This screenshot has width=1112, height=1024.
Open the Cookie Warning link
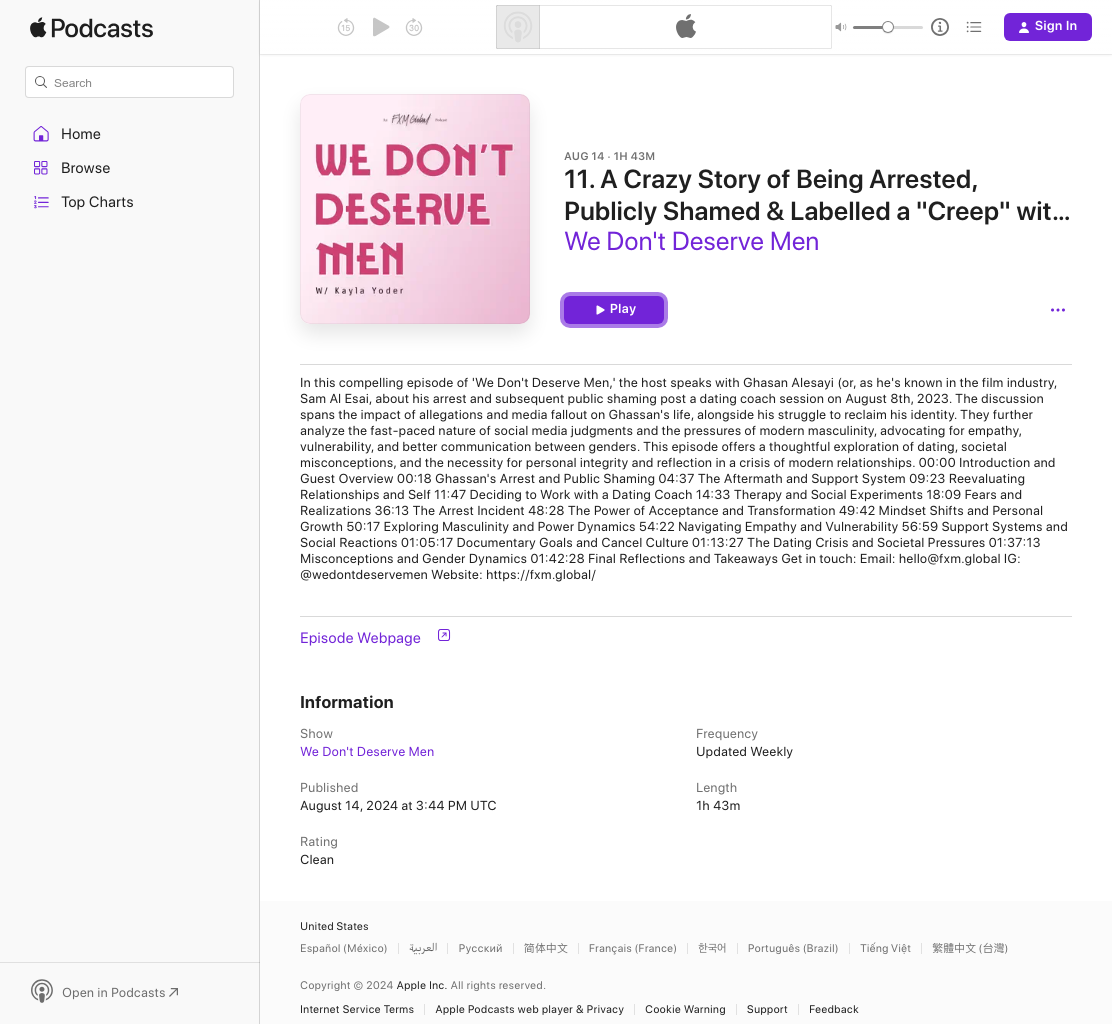point(685,1009)
